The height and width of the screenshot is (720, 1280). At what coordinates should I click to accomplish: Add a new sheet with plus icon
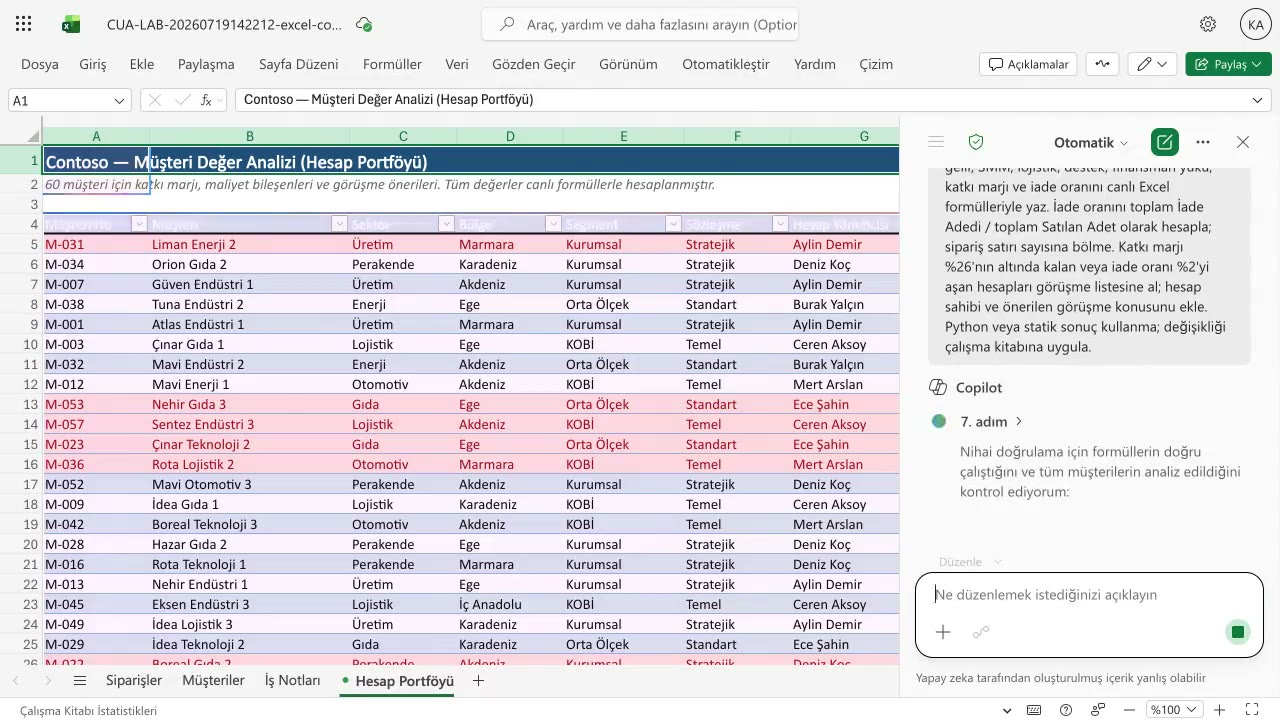[x=478, y=681]
